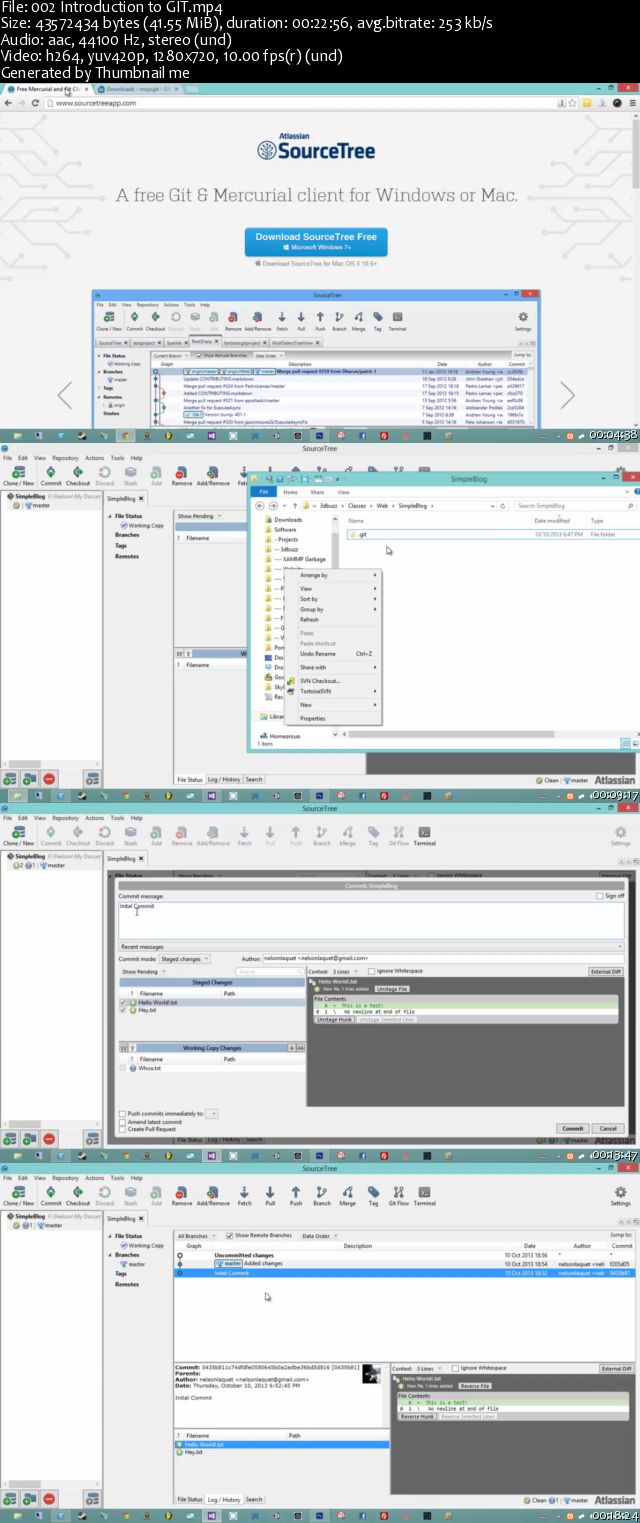This screenshot has width=640, height=1523.
Task: Click Branch icon in the log view toolbar
Action: point(321,1195)
